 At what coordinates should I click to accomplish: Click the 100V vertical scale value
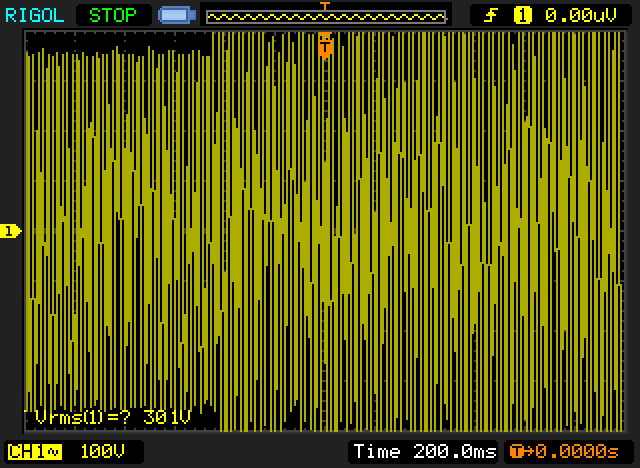pyautogui.click(x=102, y=452)
